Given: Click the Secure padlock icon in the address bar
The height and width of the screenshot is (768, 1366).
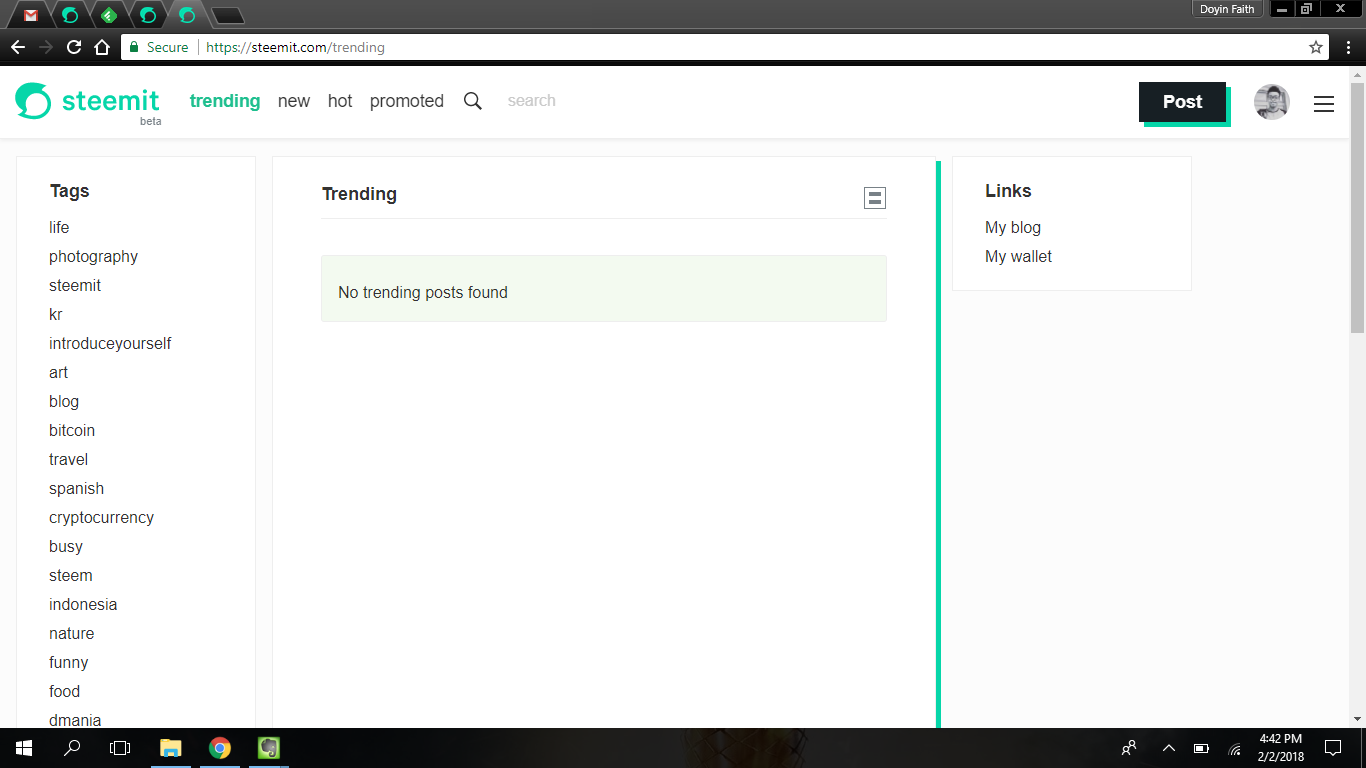Looking at the screenshot, I should pyautogui.click(x=133, y=46).
